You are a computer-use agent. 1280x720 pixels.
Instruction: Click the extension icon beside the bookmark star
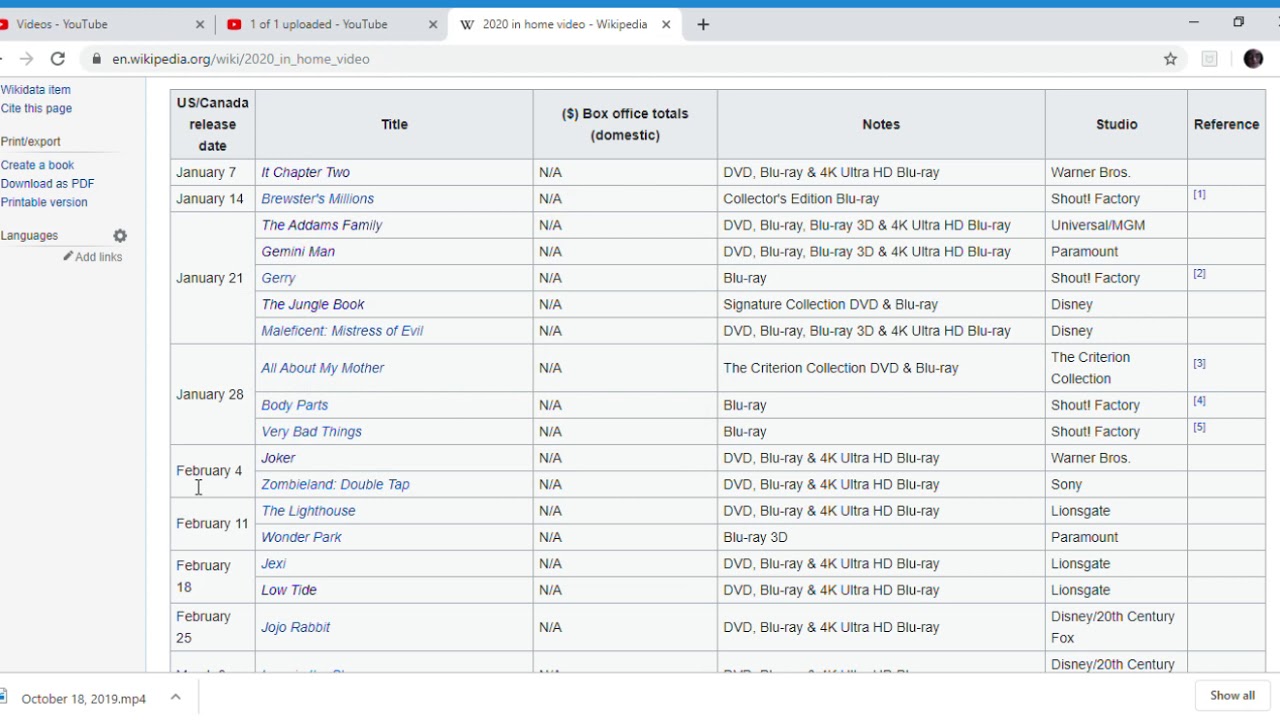pos(1209,59)
